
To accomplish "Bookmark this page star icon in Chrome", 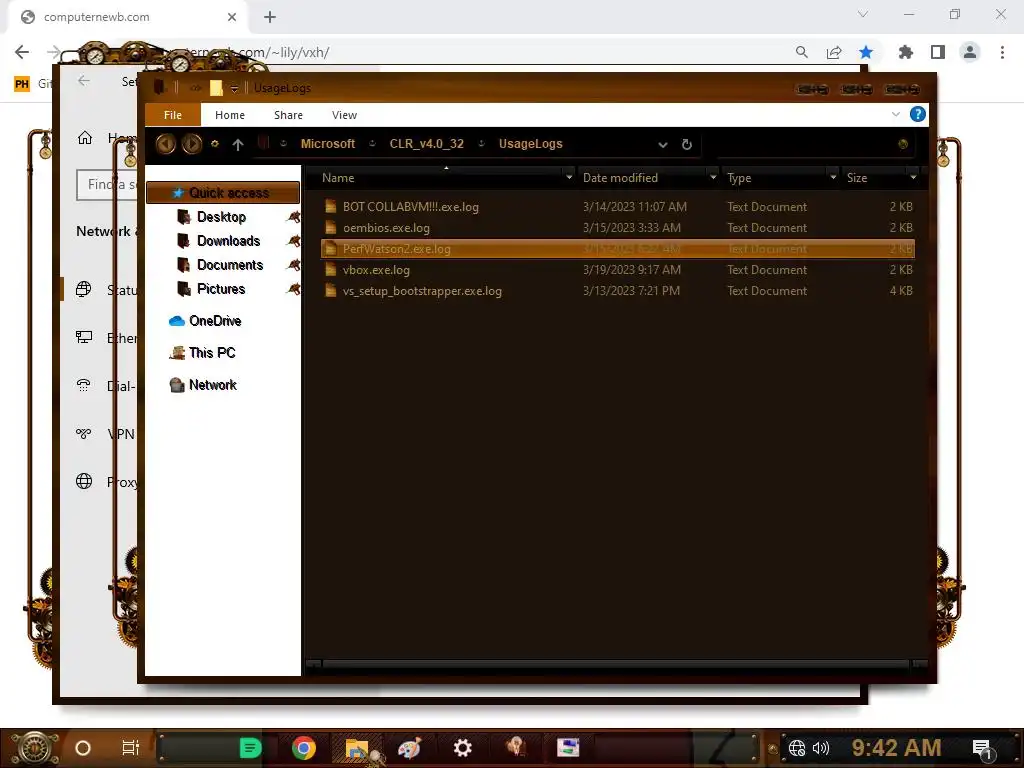I will (x=866, y=52).
